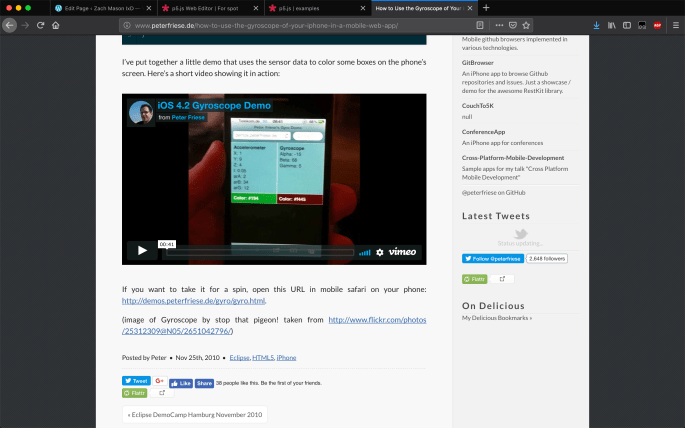The height and width of the screenshot is (428, 685).
Task: Open Vimeo logo link in player
Action: coord(402,252)
